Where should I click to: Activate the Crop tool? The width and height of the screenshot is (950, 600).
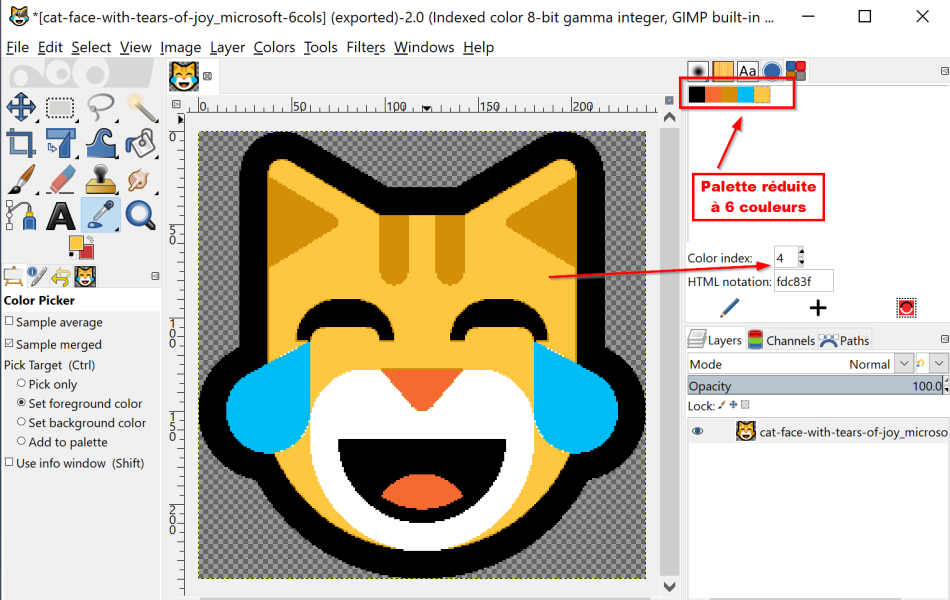pyautogui.click(x=21, y=144)
